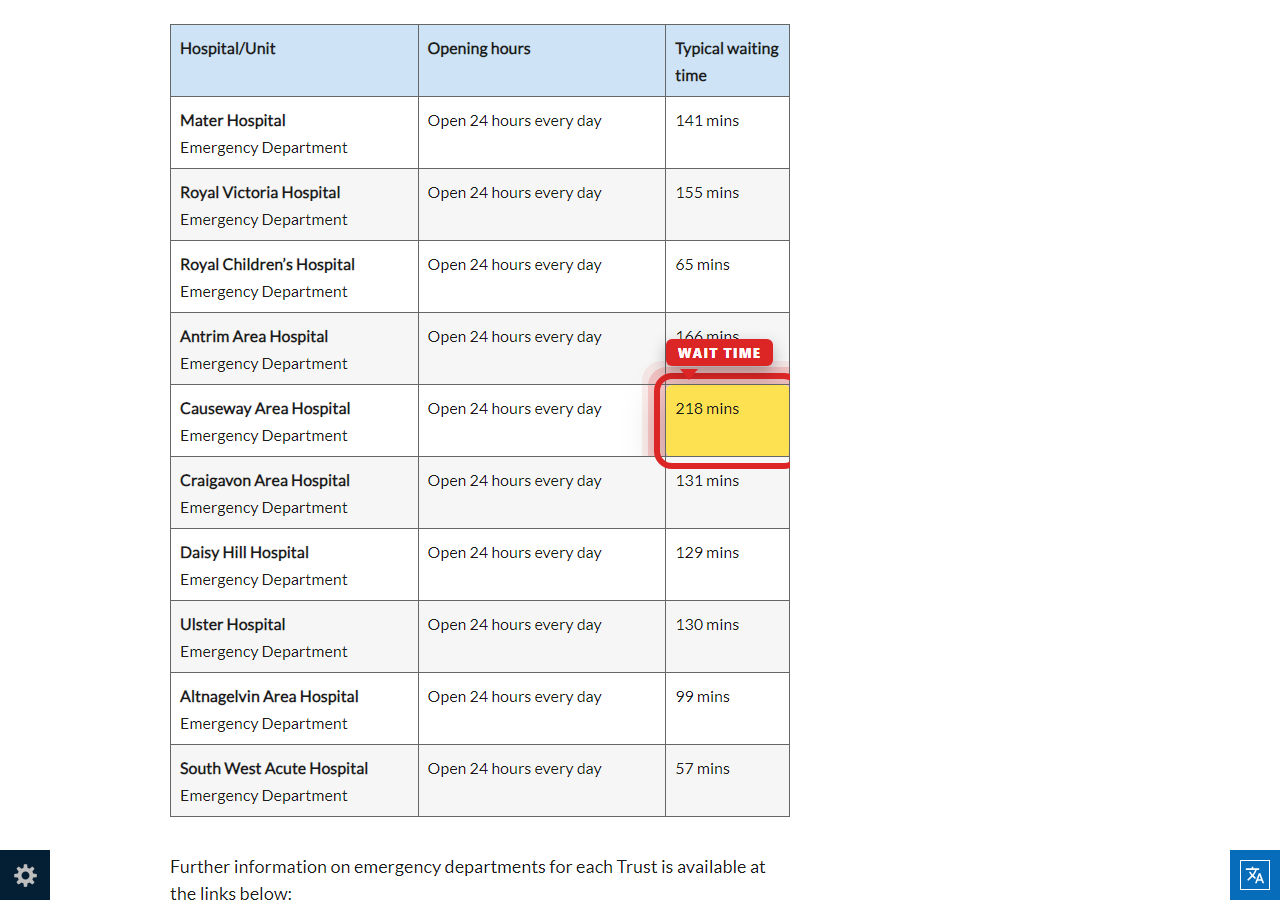
Task: Select Antrim Area Hospital name
Action: (x=254, y=336)
